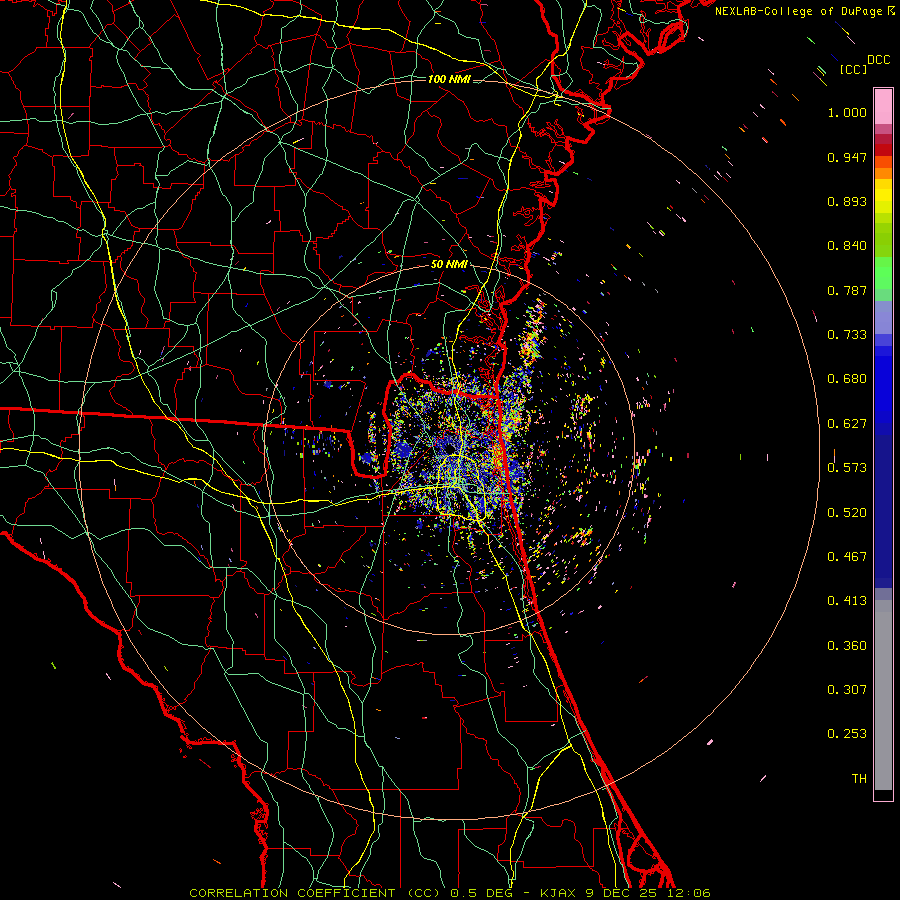The image size is (900, 900).
Task: Click the black radar site hole at map center
Action: click(x=449, y=448)
